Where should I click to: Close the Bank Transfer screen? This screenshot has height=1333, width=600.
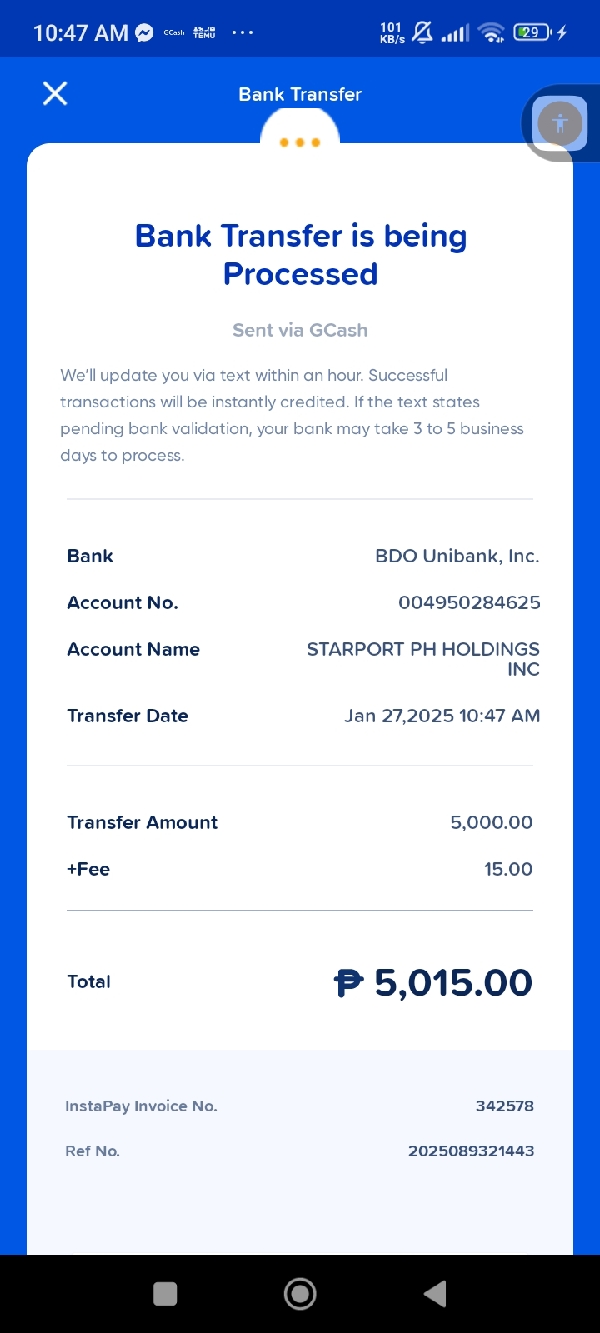click(x=55, y=94)
